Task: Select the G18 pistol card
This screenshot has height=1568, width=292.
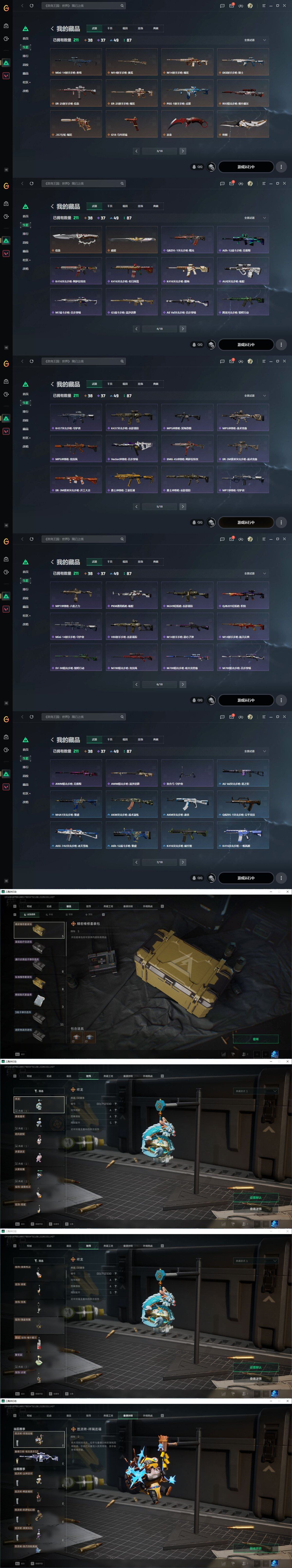Action: (132, 124)
